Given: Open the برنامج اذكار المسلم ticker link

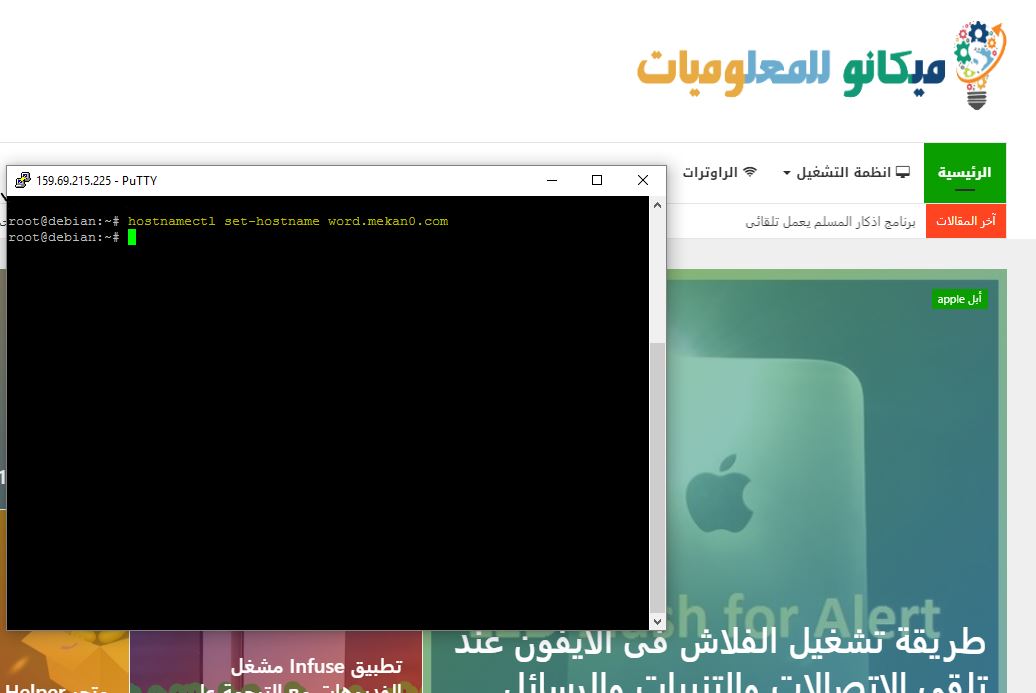Looking at the screenshot, I should click(830, 222).
